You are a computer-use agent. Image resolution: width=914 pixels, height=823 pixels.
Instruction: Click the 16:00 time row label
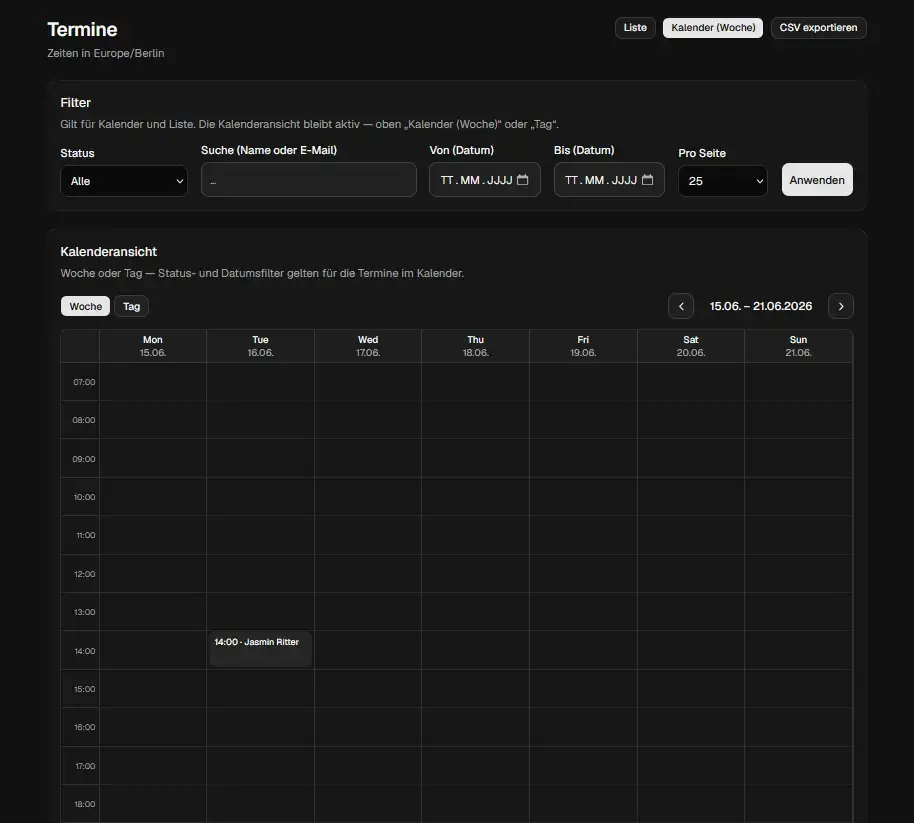85,727
